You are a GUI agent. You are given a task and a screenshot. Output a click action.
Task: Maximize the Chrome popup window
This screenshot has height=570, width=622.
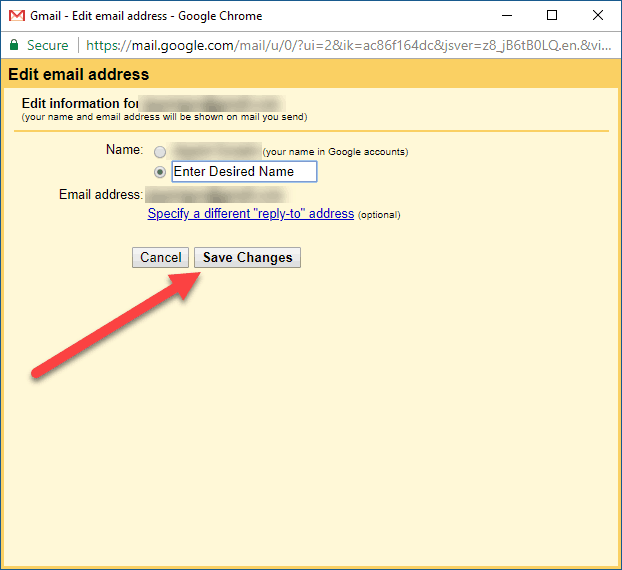(x=552, y=15)
